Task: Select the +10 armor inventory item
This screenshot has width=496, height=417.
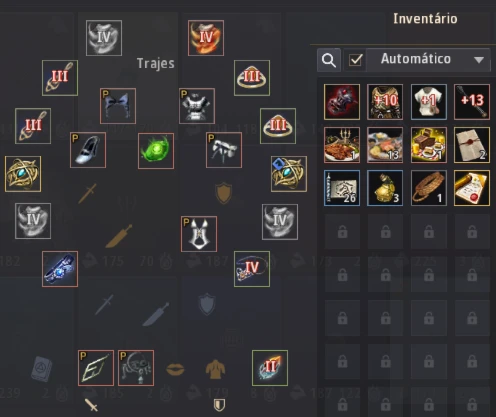Action: (385, 102)
